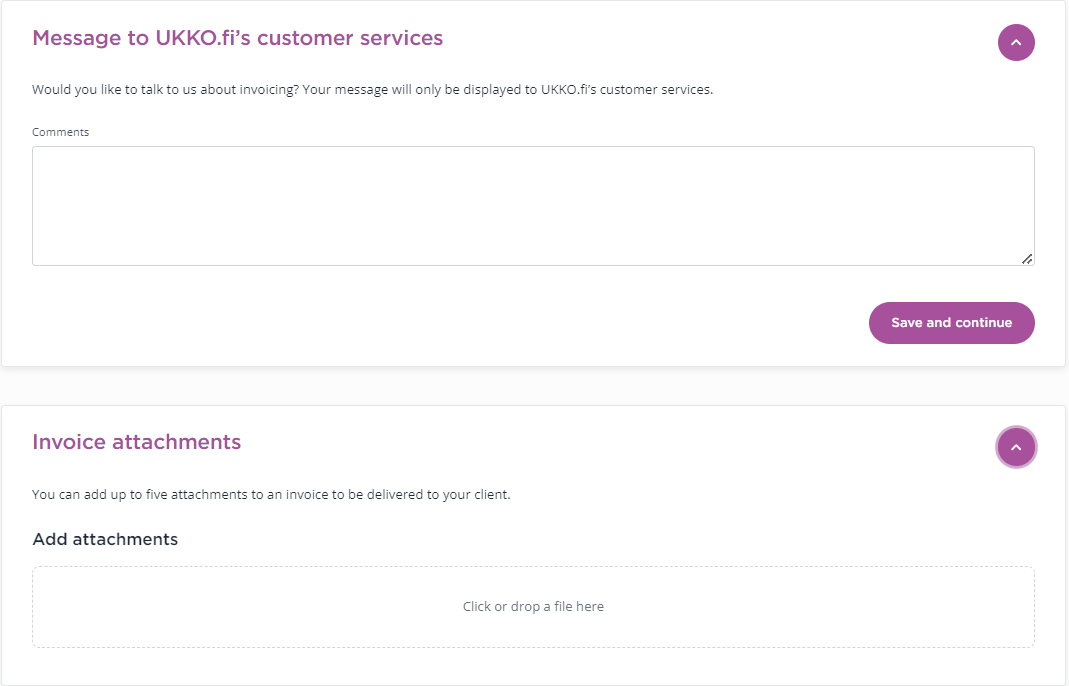Select the Invoice attachments heading
Viewport: 1069px width, 686px height.
tap(137, 441)
